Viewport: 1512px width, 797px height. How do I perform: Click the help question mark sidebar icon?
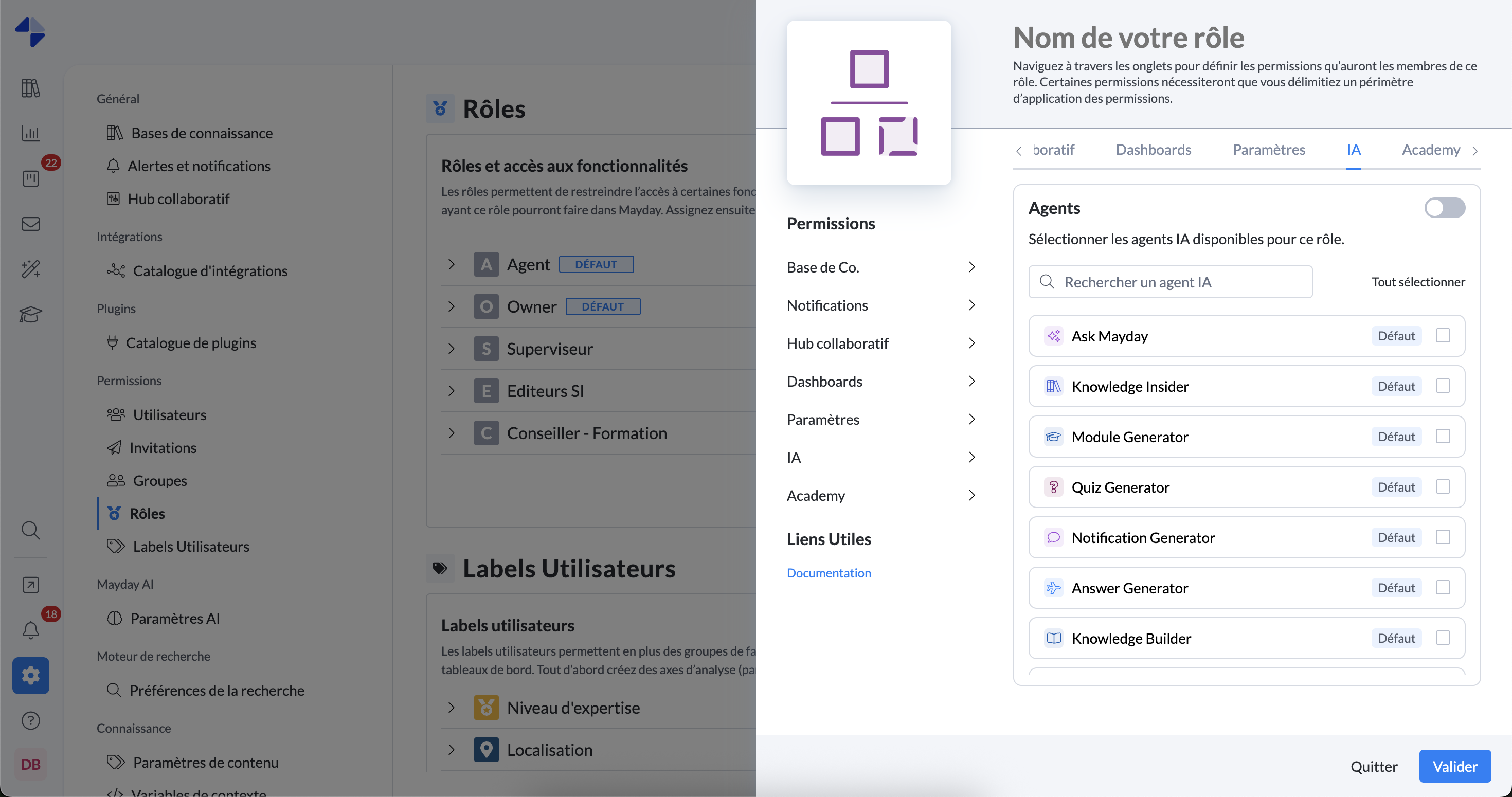(30, 720)
